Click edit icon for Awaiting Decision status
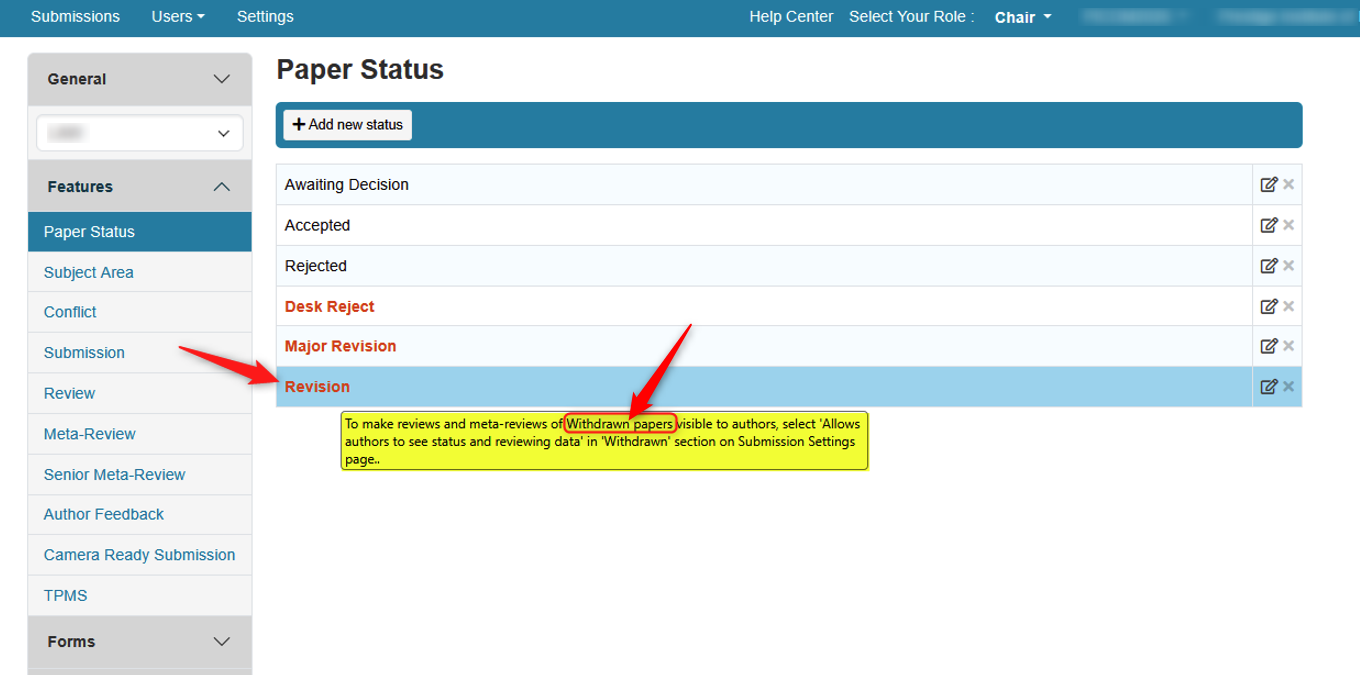Screen dimensions: 1360x675 pyautogui.click(x=1268, y=185)
